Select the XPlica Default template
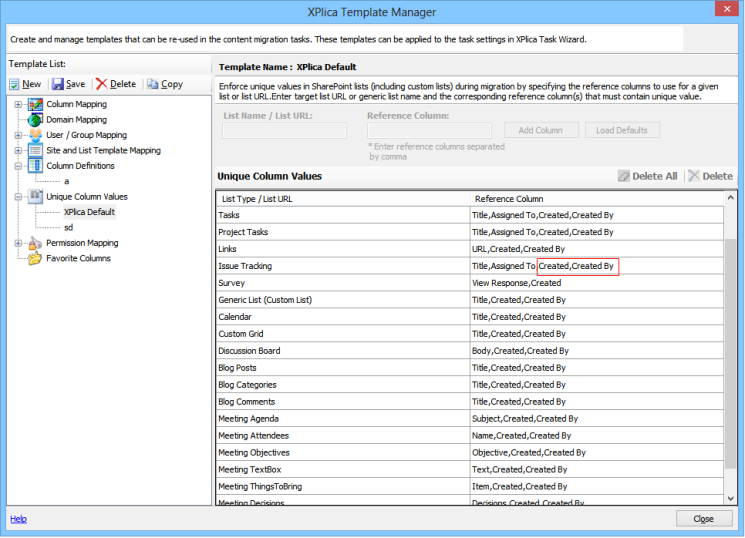This screenshot has height=538, width=745. coord(89,212)
